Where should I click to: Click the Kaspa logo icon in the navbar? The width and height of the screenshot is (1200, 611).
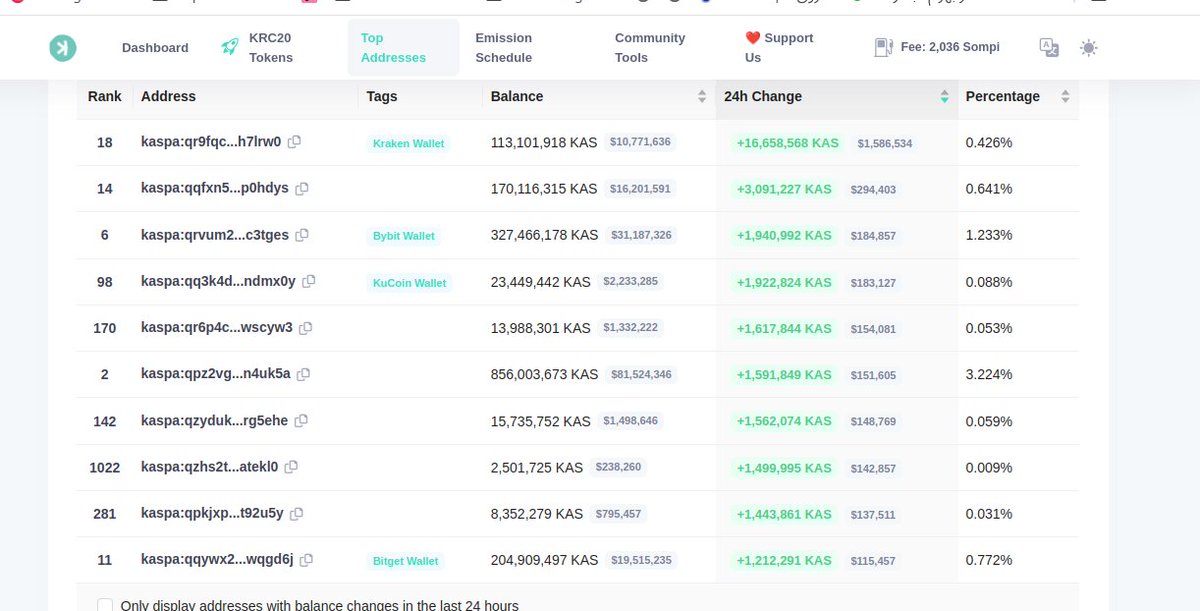62,47
